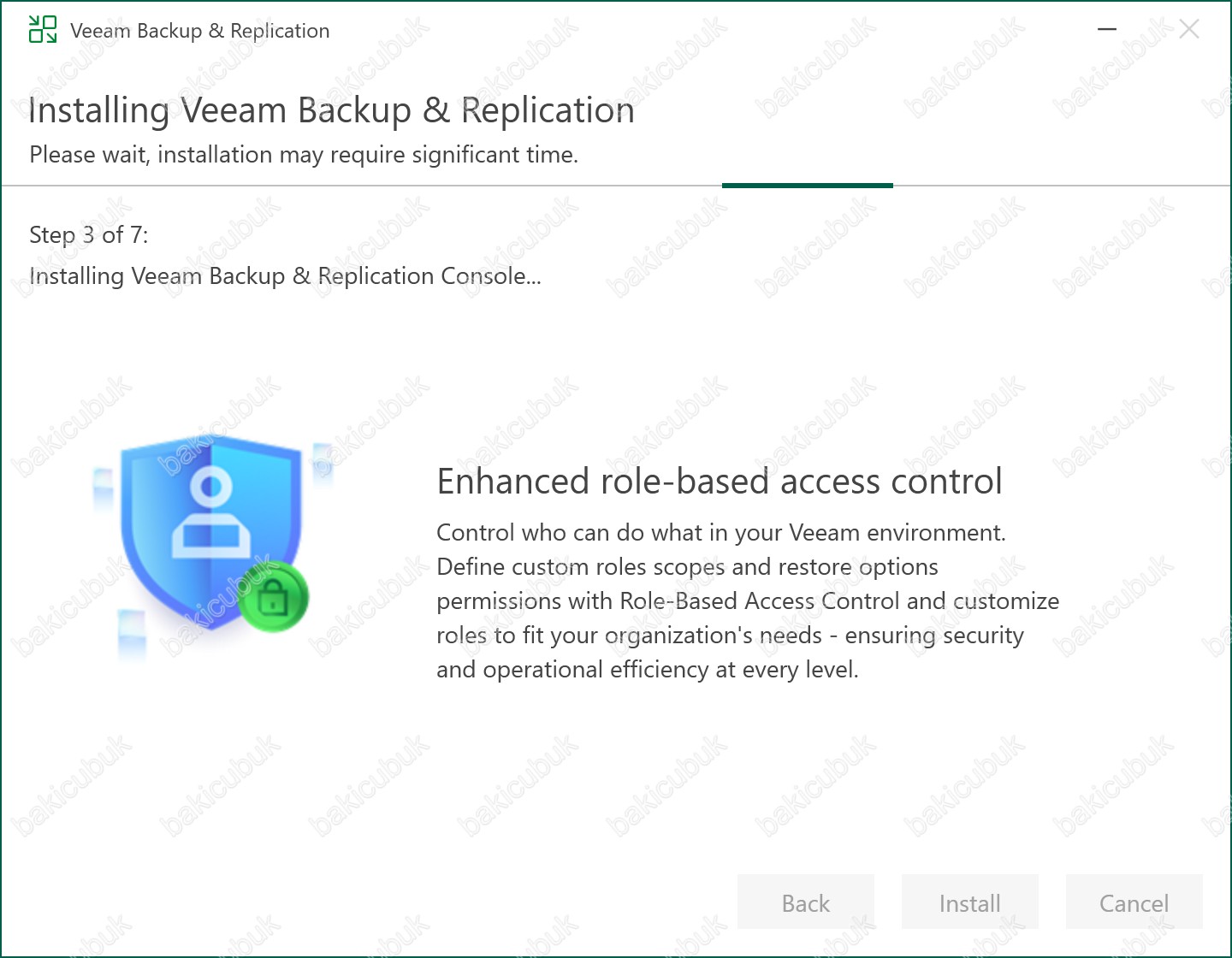Minimize the Veeam installer window
This screenshot has width=1232, height=958.
[1107, 29]
